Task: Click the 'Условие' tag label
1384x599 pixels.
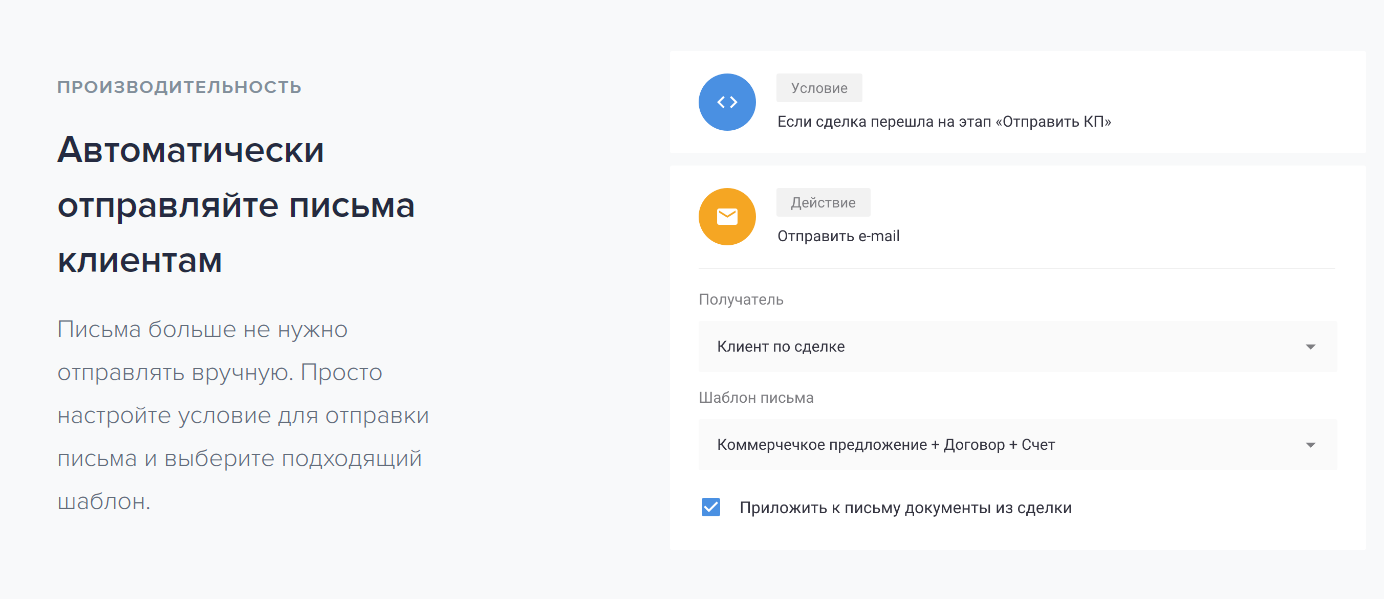Action: pyautogui.click(x=819, y=88)
